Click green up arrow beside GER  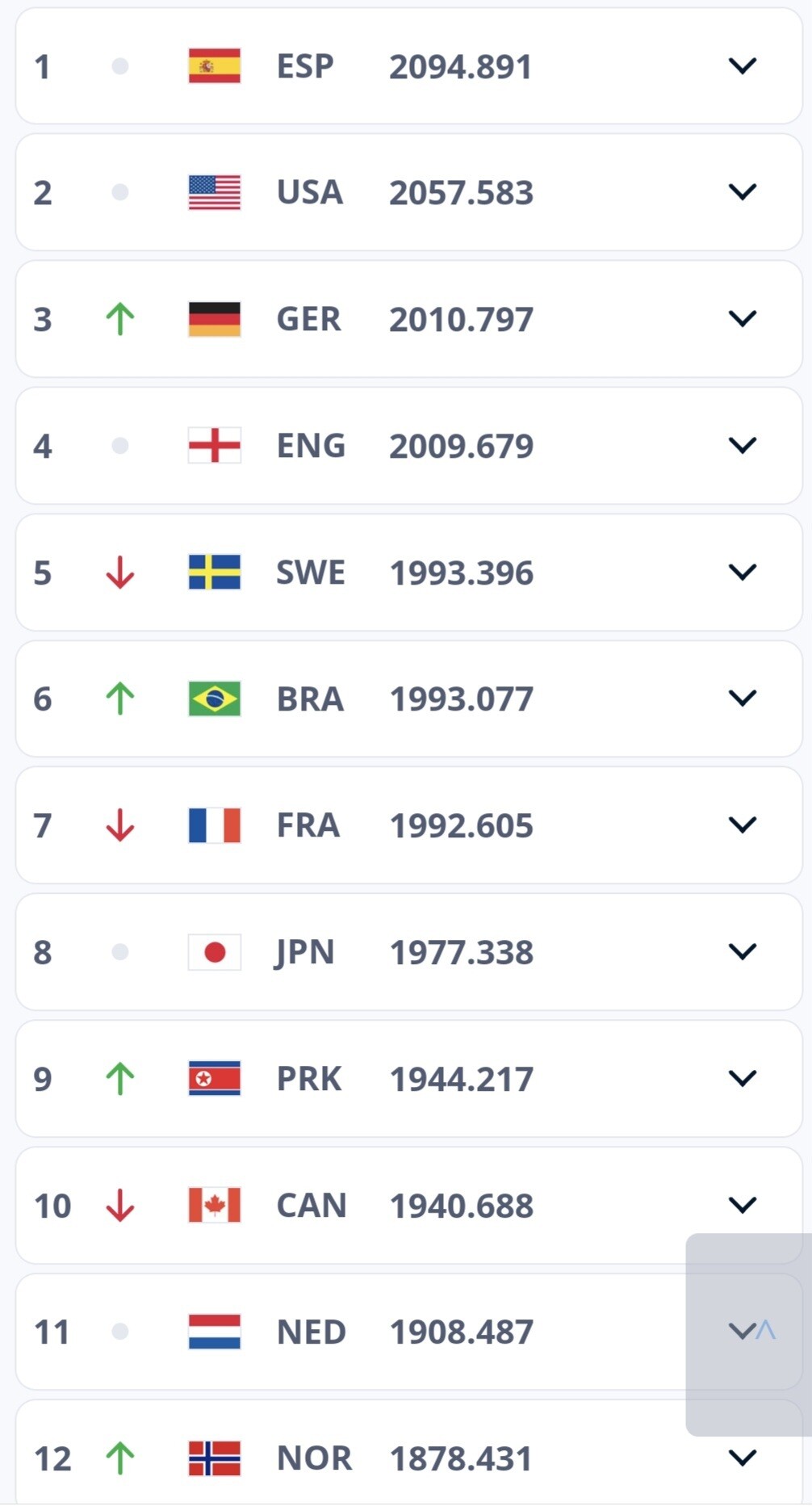(120, 319)
